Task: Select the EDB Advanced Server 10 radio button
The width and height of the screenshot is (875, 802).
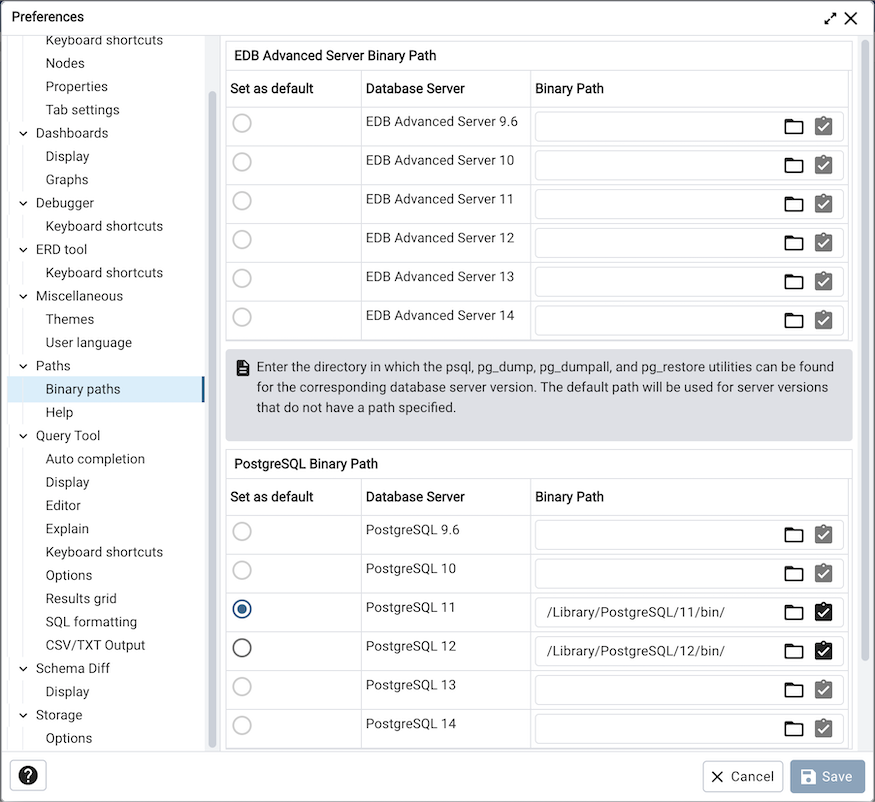Action: coord(242,162)
